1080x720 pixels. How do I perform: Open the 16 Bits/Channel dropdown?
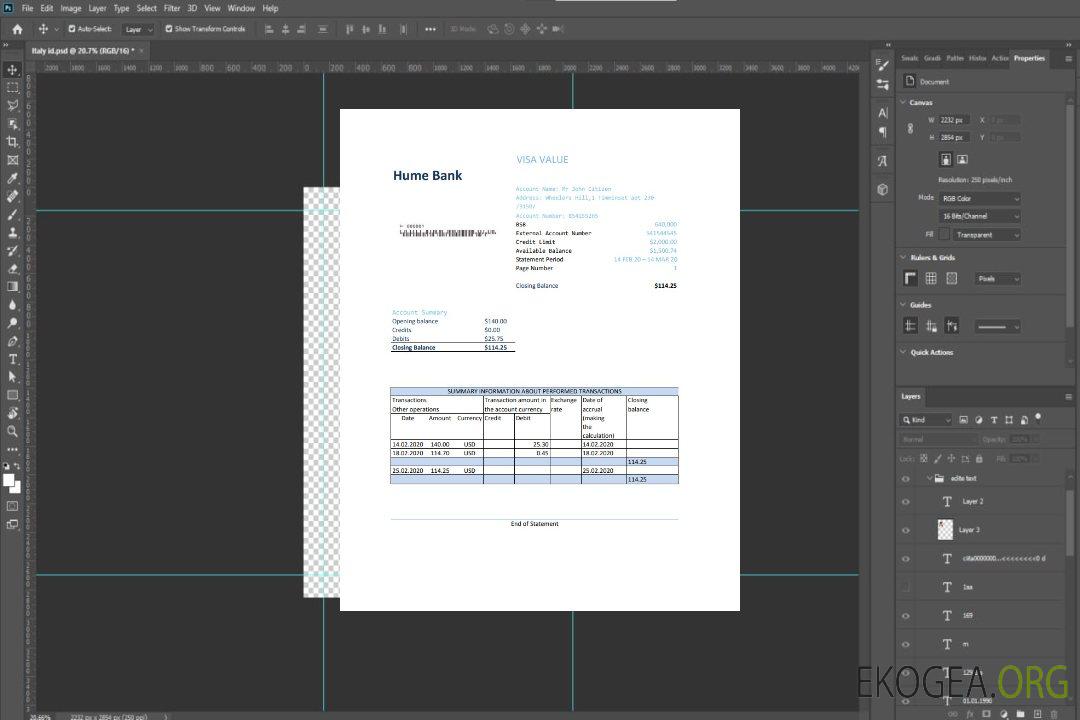pyautogui.click(x=979, y=216)
